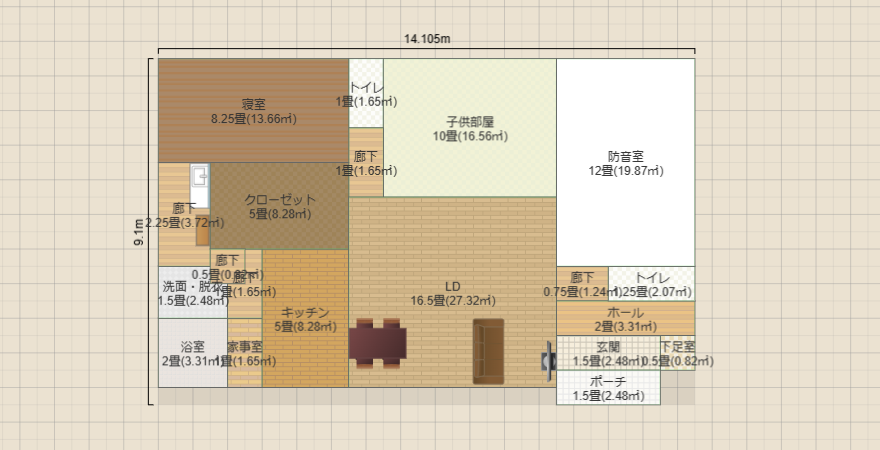Screen dimensions: 880x450
Task: Select the 廊下 0.5畳 below クローゼット
Action: tap(227, 260)
